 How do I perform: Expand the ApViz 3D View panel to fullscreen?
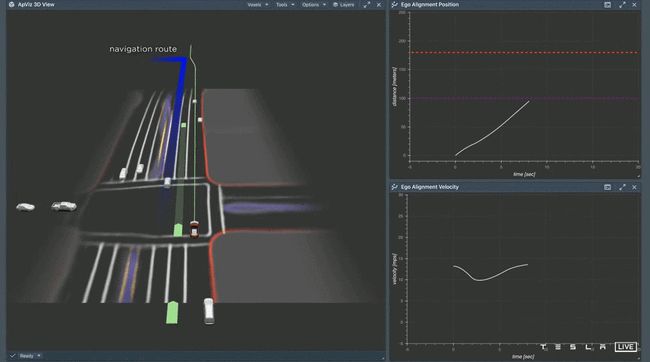(367, 5)
